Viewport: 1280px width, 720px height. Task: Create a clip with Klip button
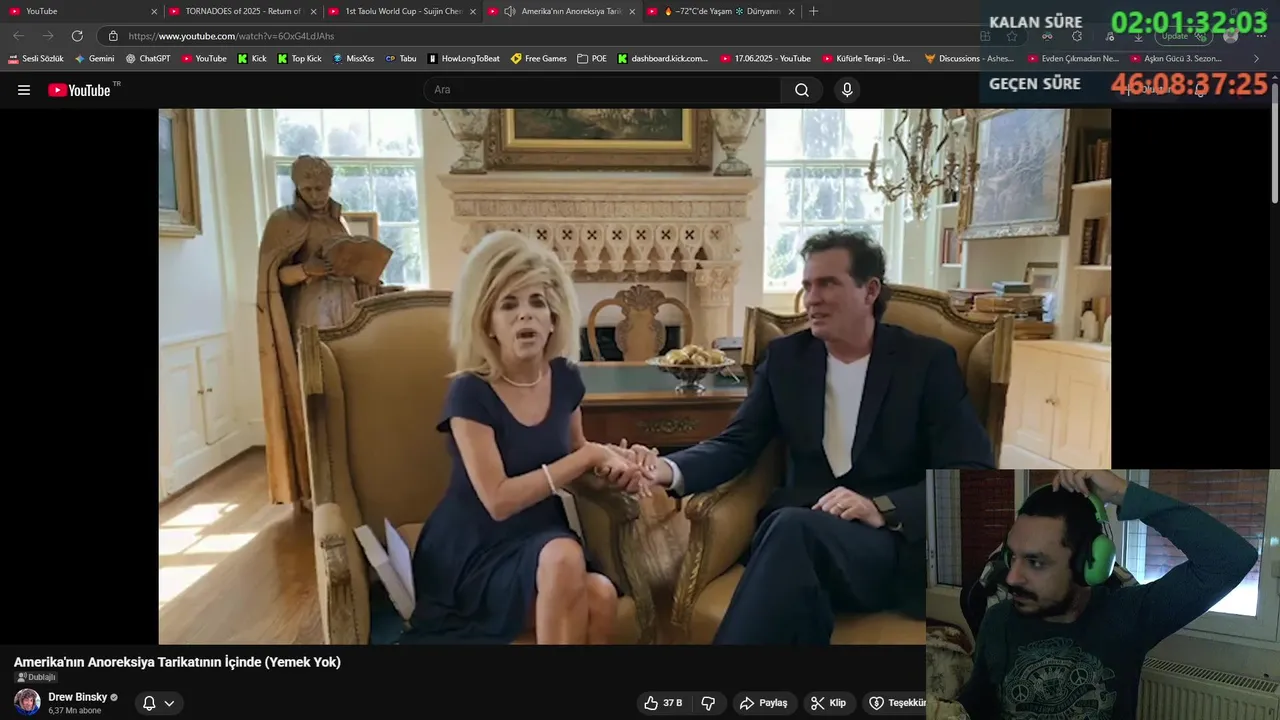click(828, 703)
